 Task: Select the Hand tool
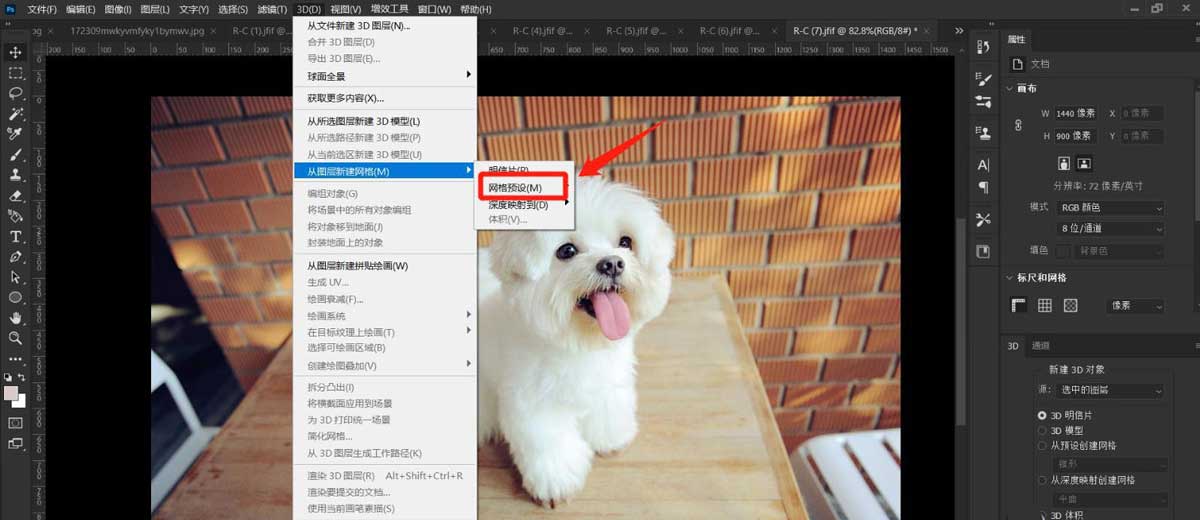[16, 318]
